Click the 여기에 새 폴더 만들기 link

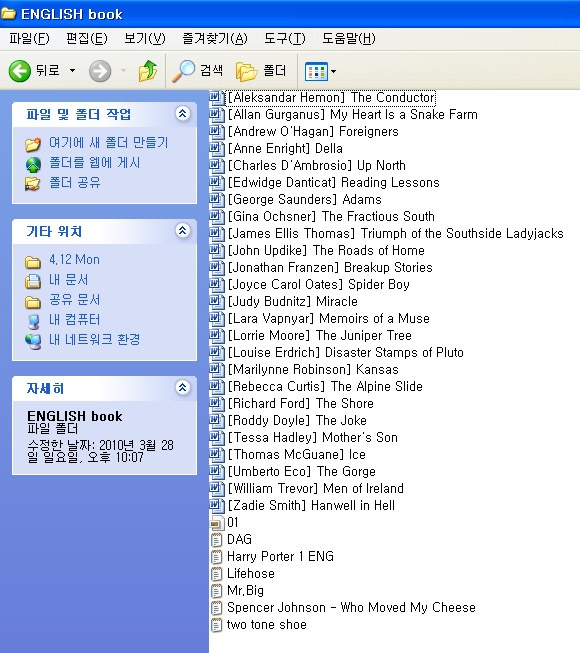(x=108, y=143)
